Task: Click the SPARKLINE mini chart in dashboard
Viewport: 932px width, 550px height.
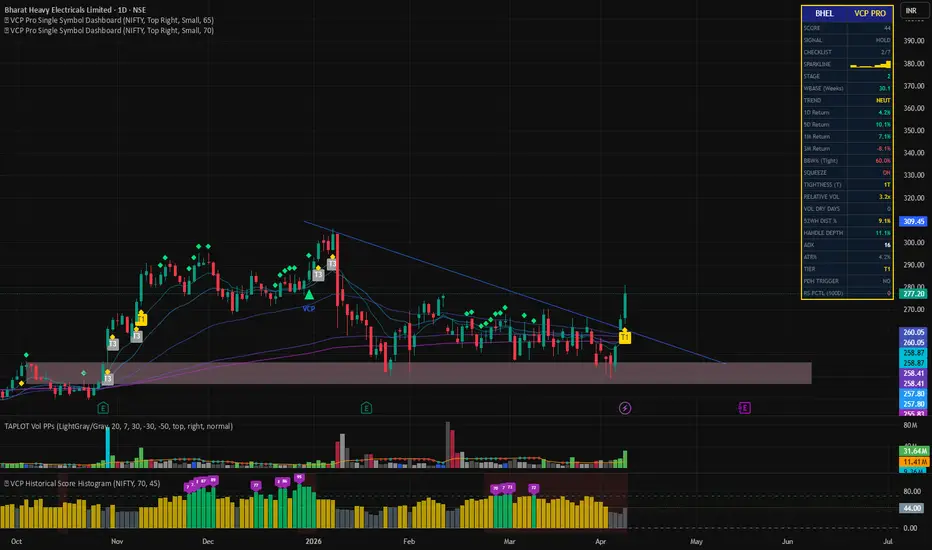Action: (x=870, y=64)
